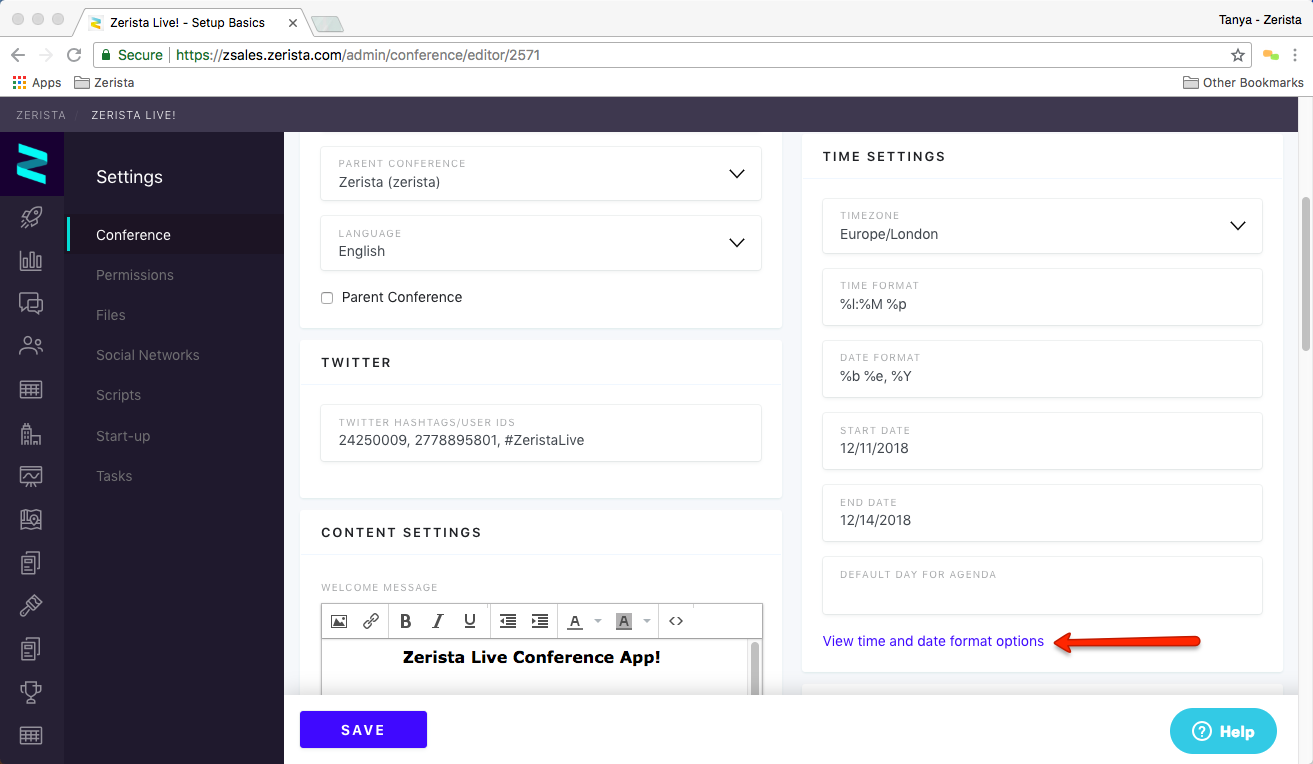Open Other Bookmarks folder

(x=1243, y=83)
